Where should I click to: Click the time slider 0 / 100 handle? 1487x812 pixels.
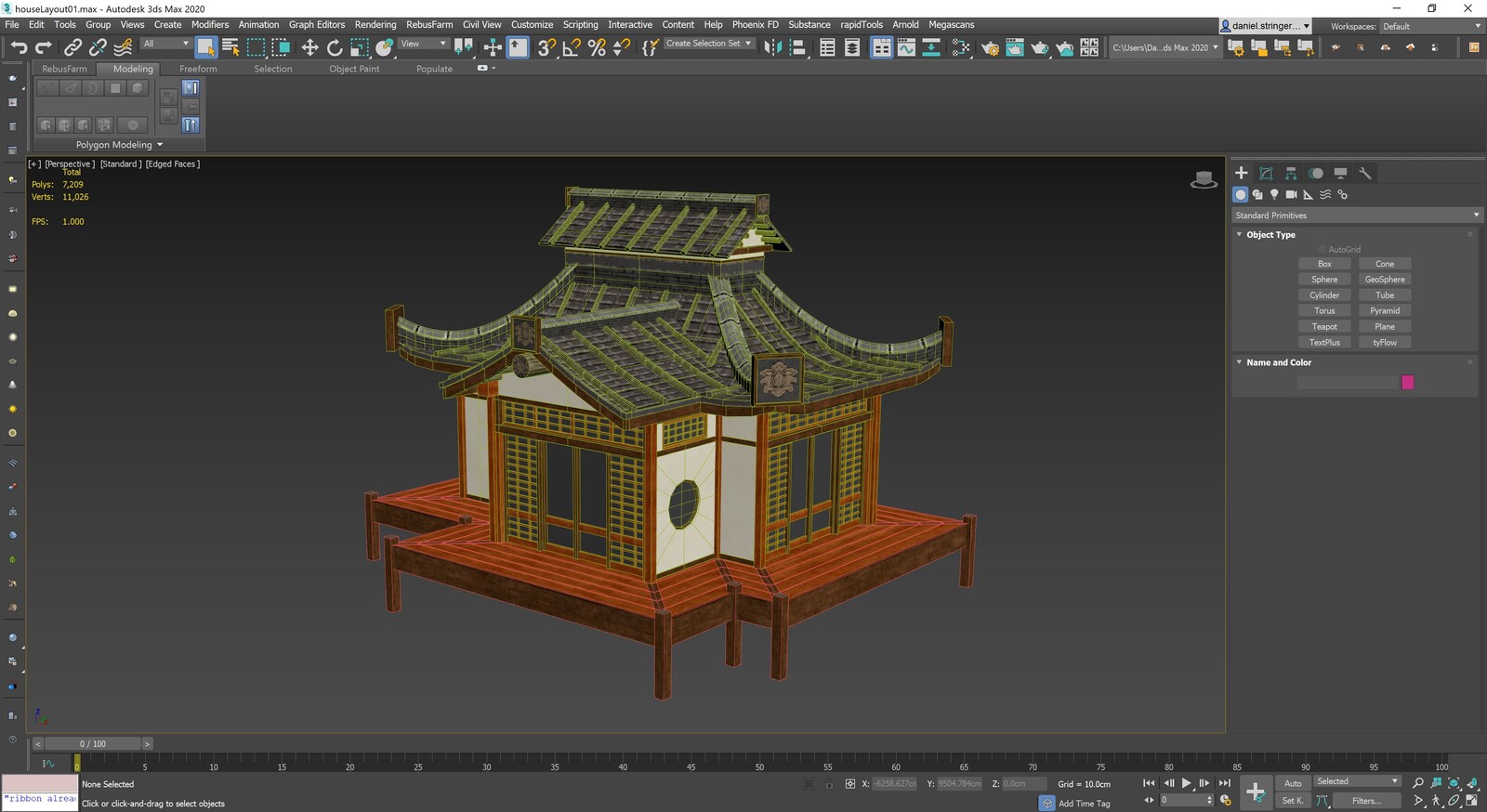93,743
